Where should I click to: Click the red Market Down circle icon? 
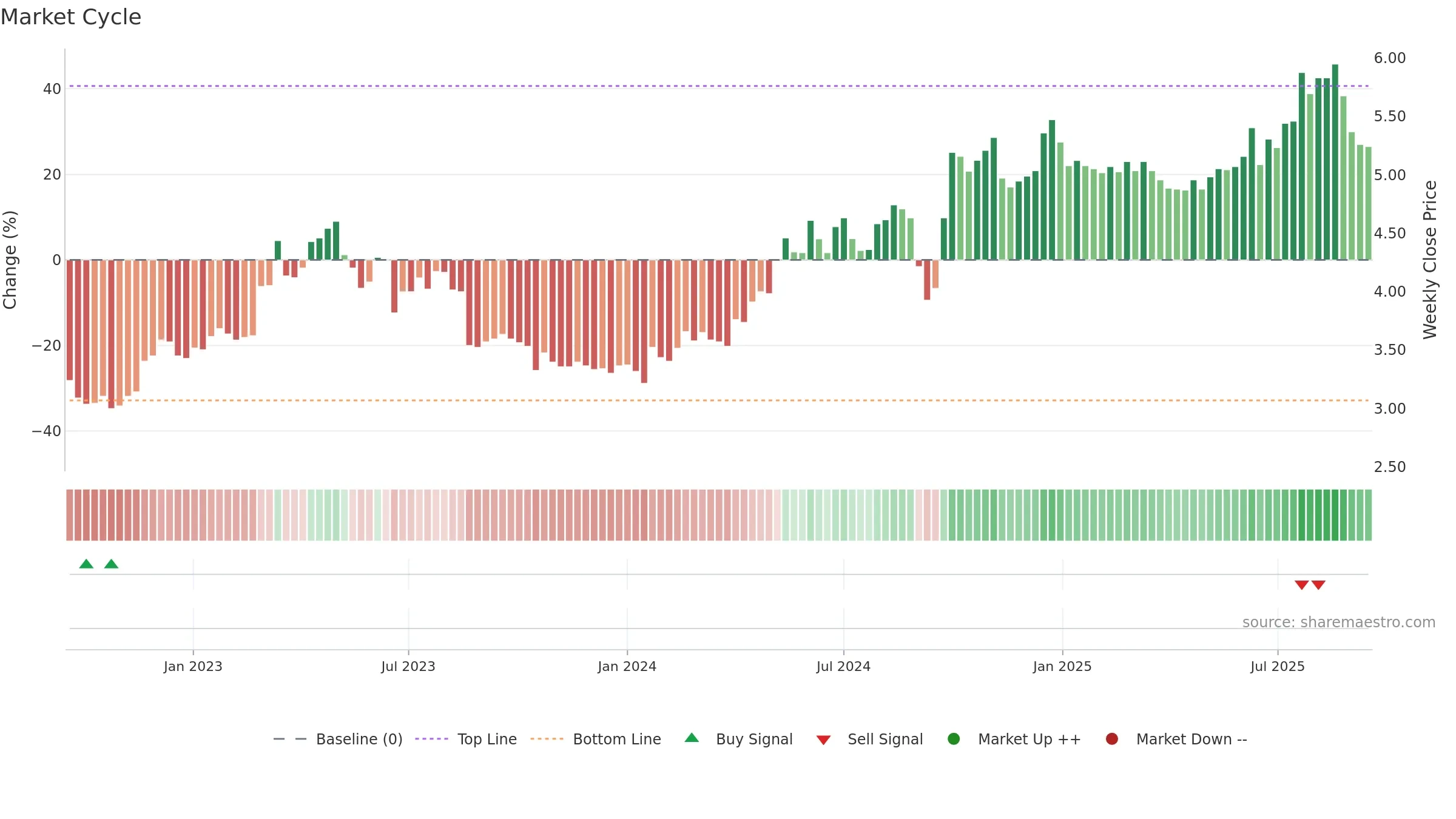coord(1112,739)
